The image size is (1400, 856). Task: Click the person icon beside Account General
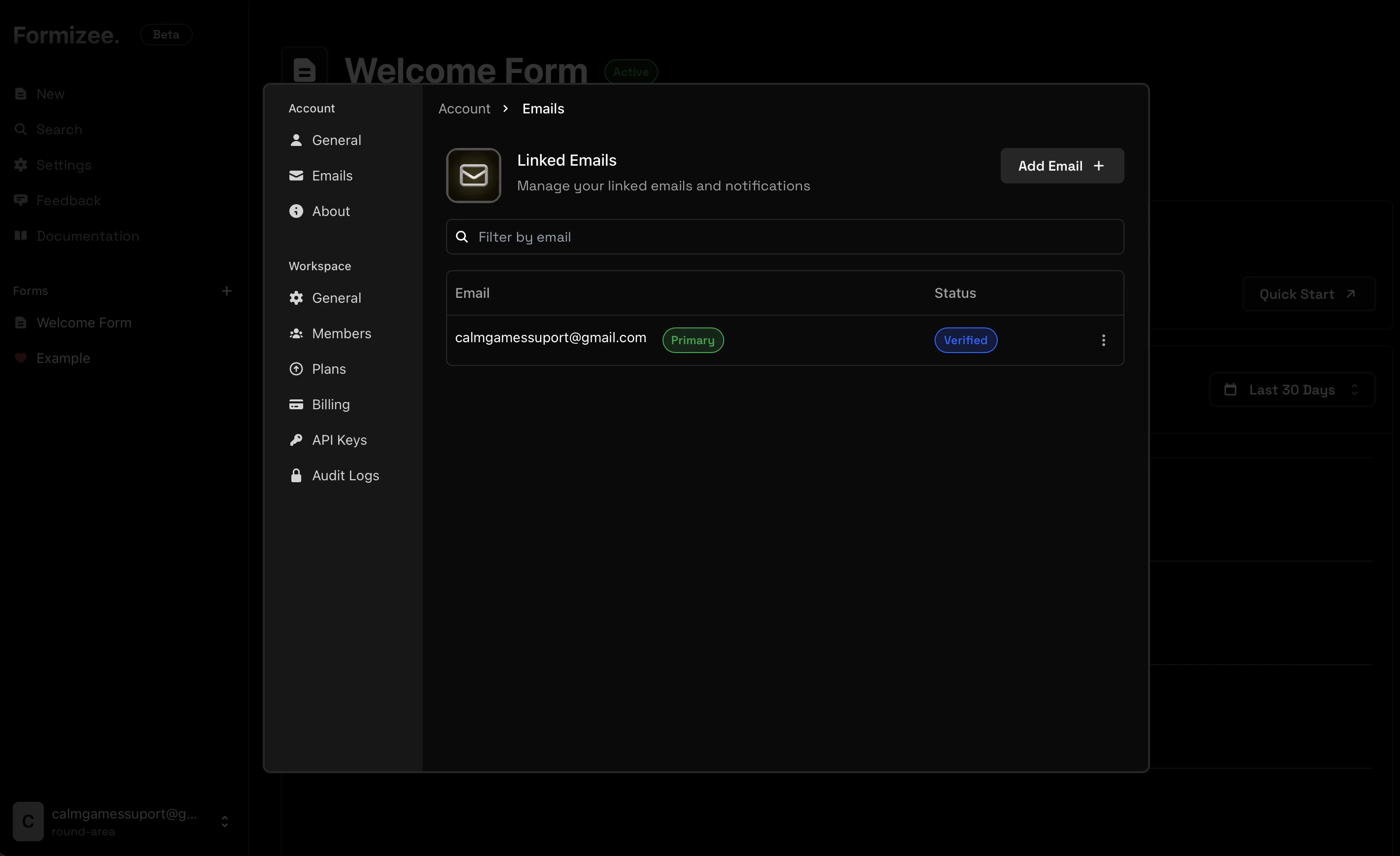tap(296, 140)
